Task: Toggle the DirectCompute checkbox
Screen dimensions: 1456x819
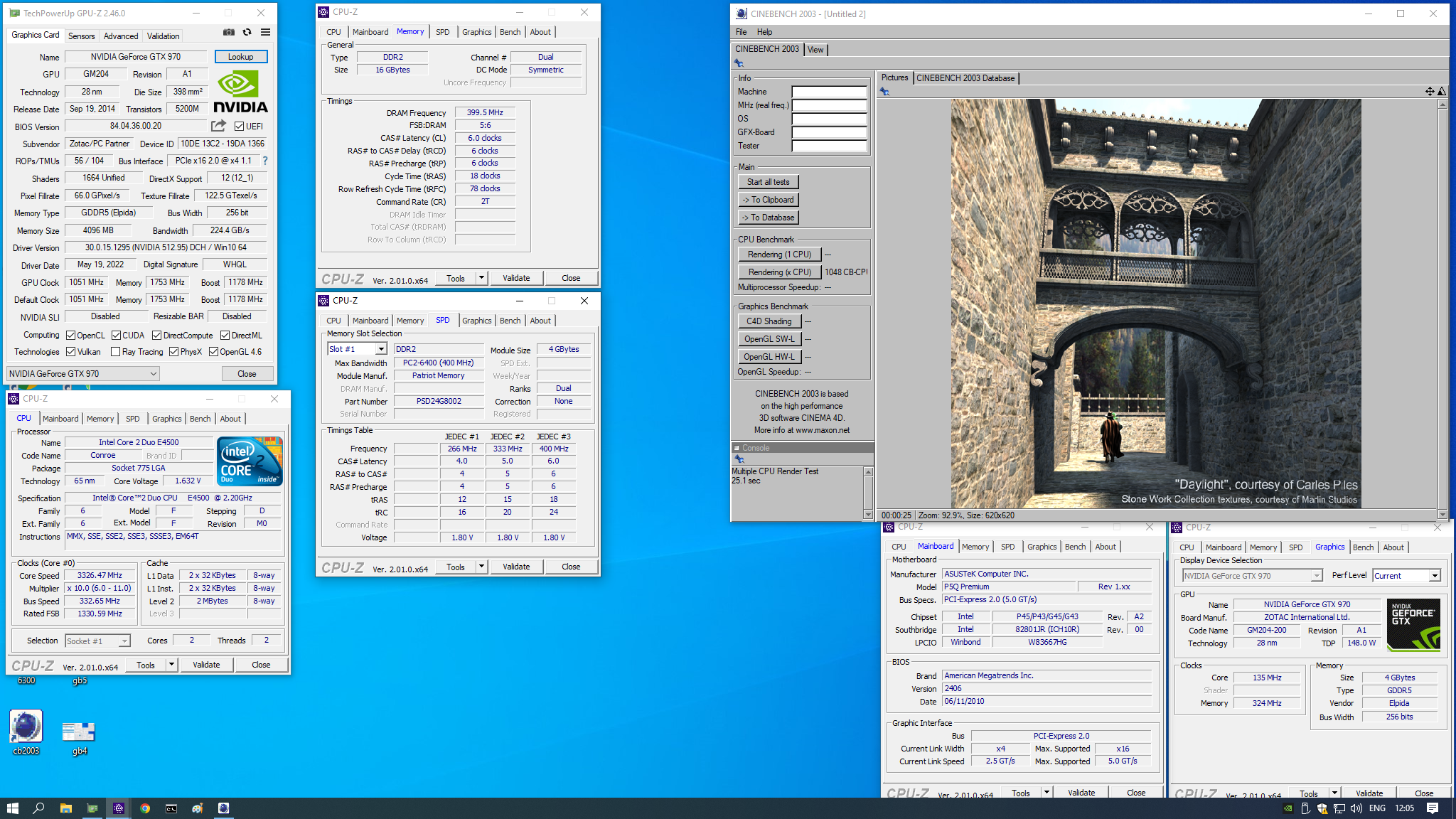Action: click(x=157, y=336)
